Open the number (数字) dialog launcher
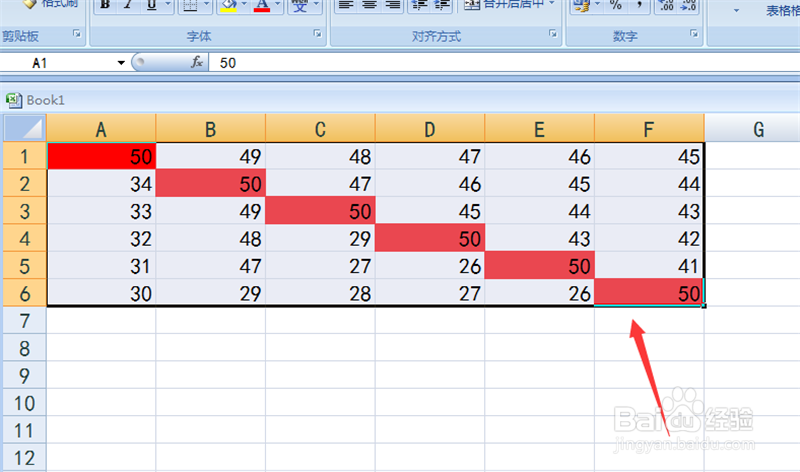Viewport: 800px width, 472px height. tap(694, 34)
